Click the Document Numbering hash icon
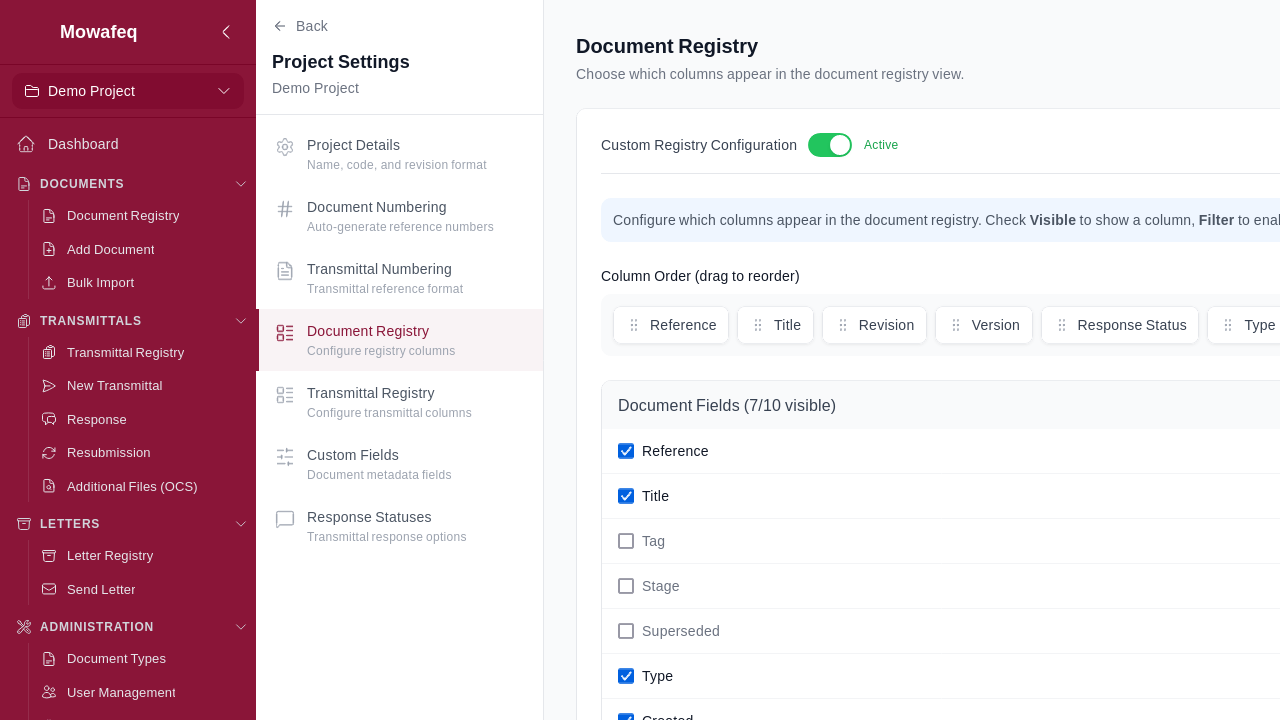The image size is (1280, 720). coord(285,209)
